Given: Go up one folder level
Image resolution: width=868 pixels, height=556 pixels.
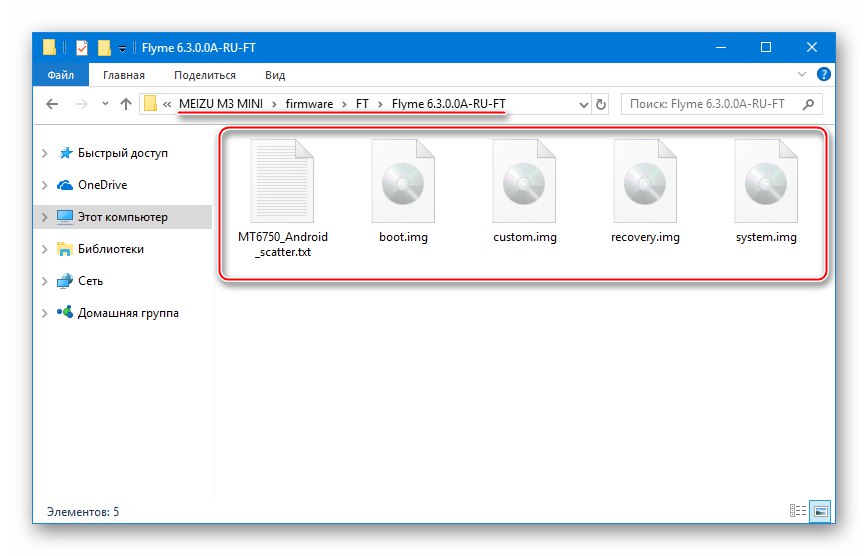Looking at the screenshot, I should [x=126, y=104].
